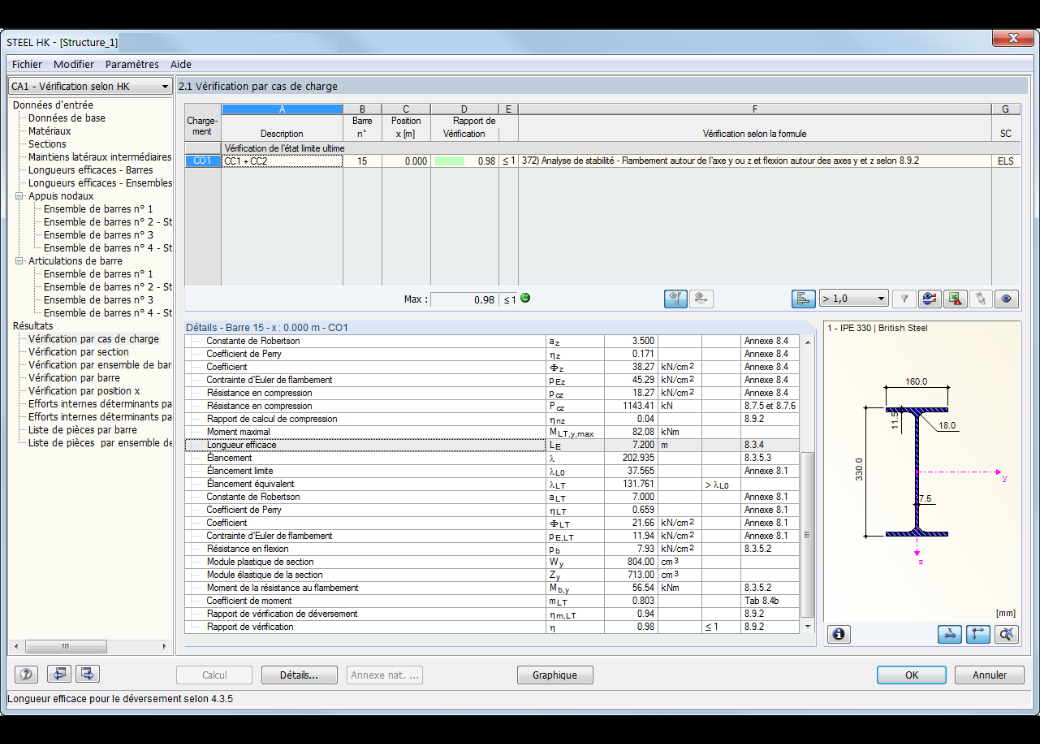1040x744 pixels.
Task: Toggle colored relation bars icon
Action: click(x=803, y=299)
